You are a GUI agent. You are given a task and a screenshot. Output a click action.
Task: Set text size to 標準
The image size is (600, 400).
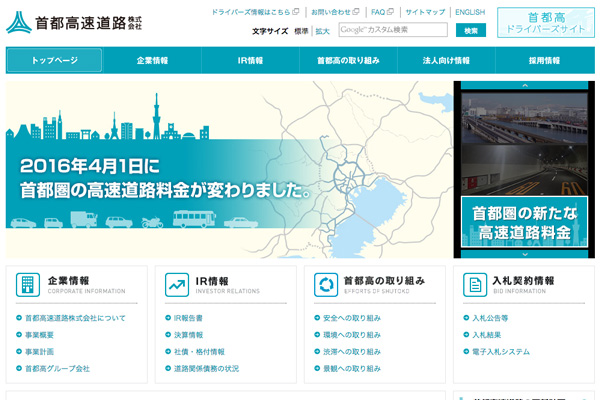tap(301, 31)
